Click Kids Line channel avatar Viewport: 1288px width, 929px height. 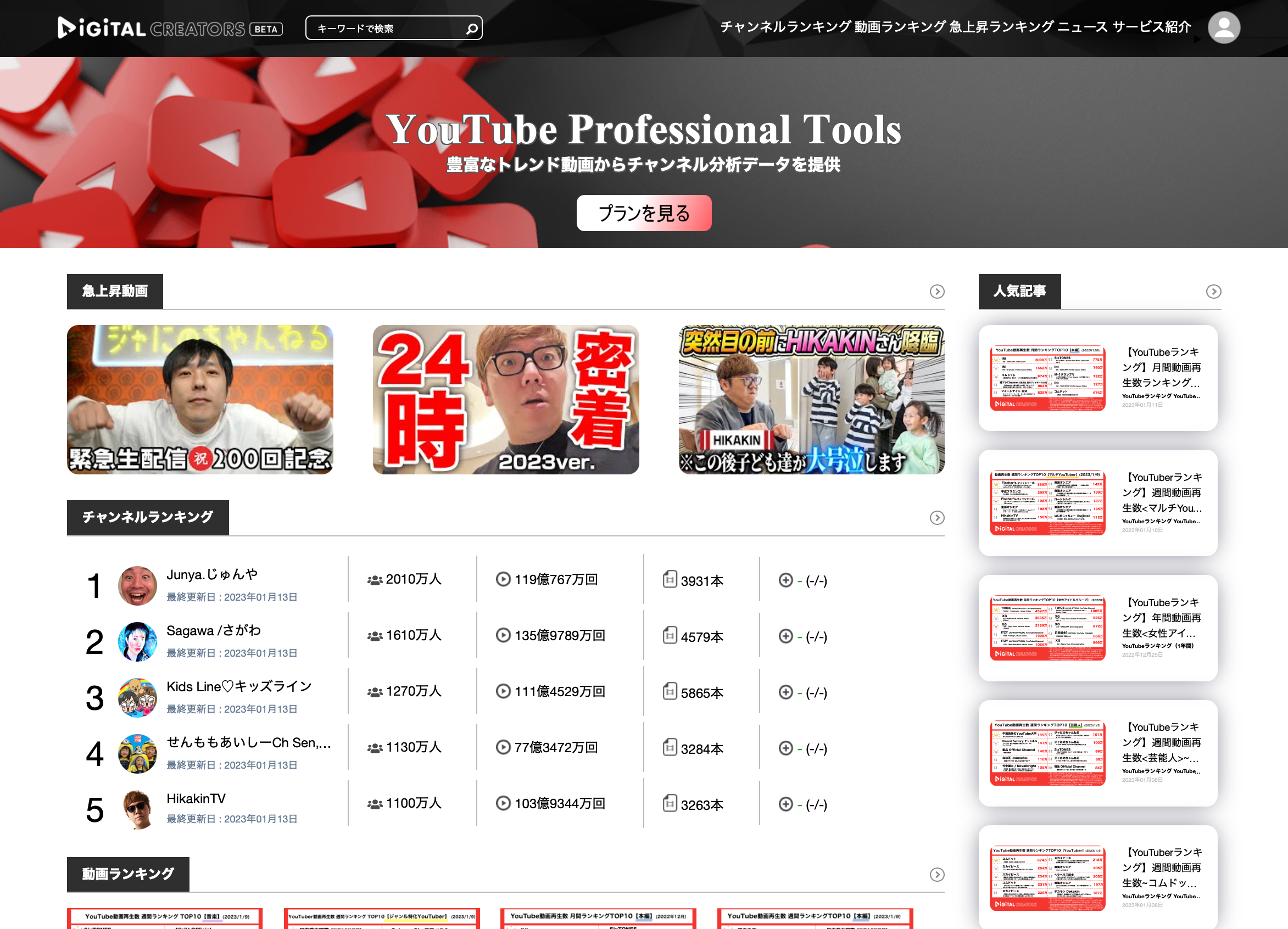[x=137, y=697]
